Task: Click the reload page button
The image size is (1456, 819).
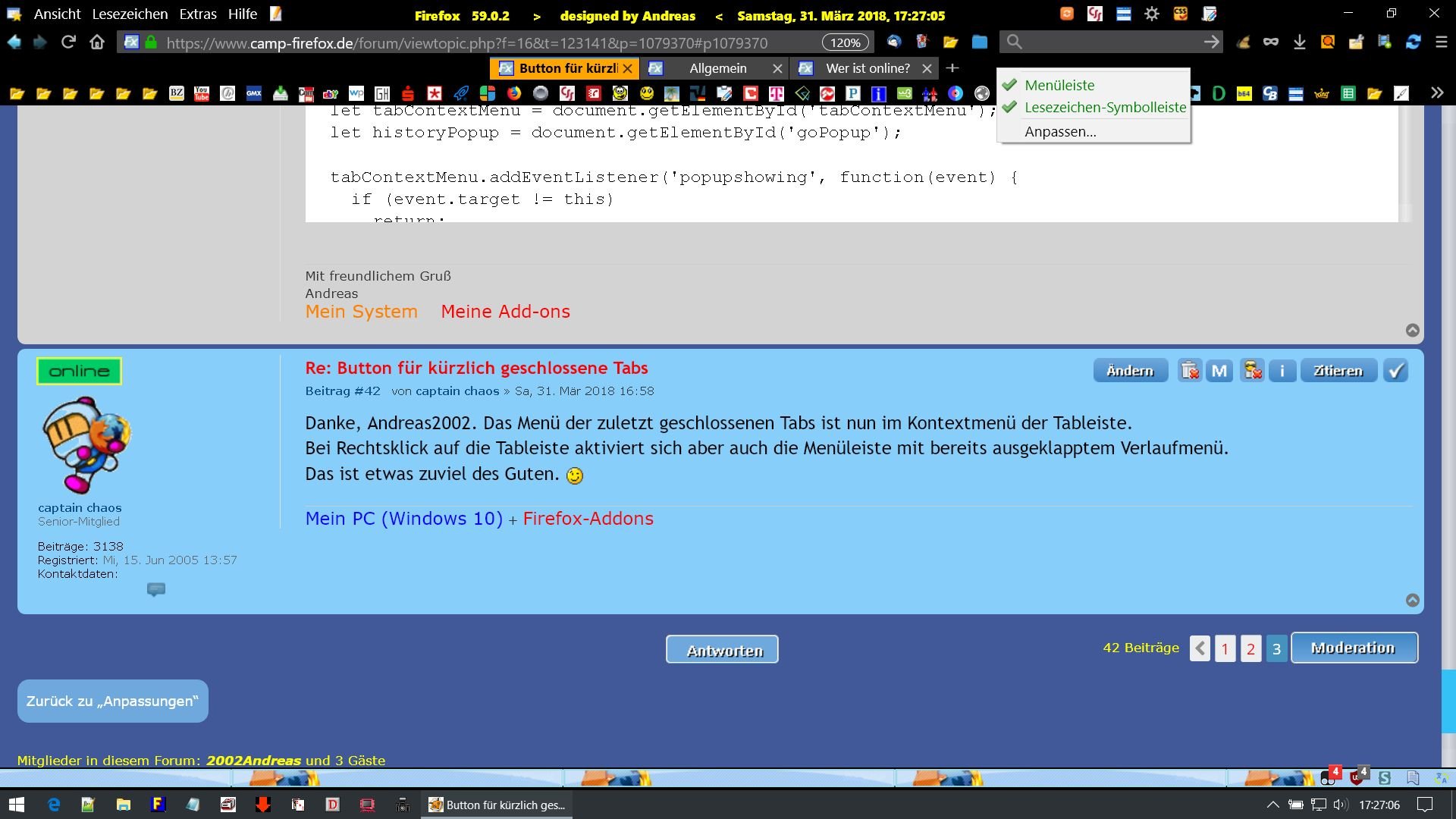Action: [68, 42]
